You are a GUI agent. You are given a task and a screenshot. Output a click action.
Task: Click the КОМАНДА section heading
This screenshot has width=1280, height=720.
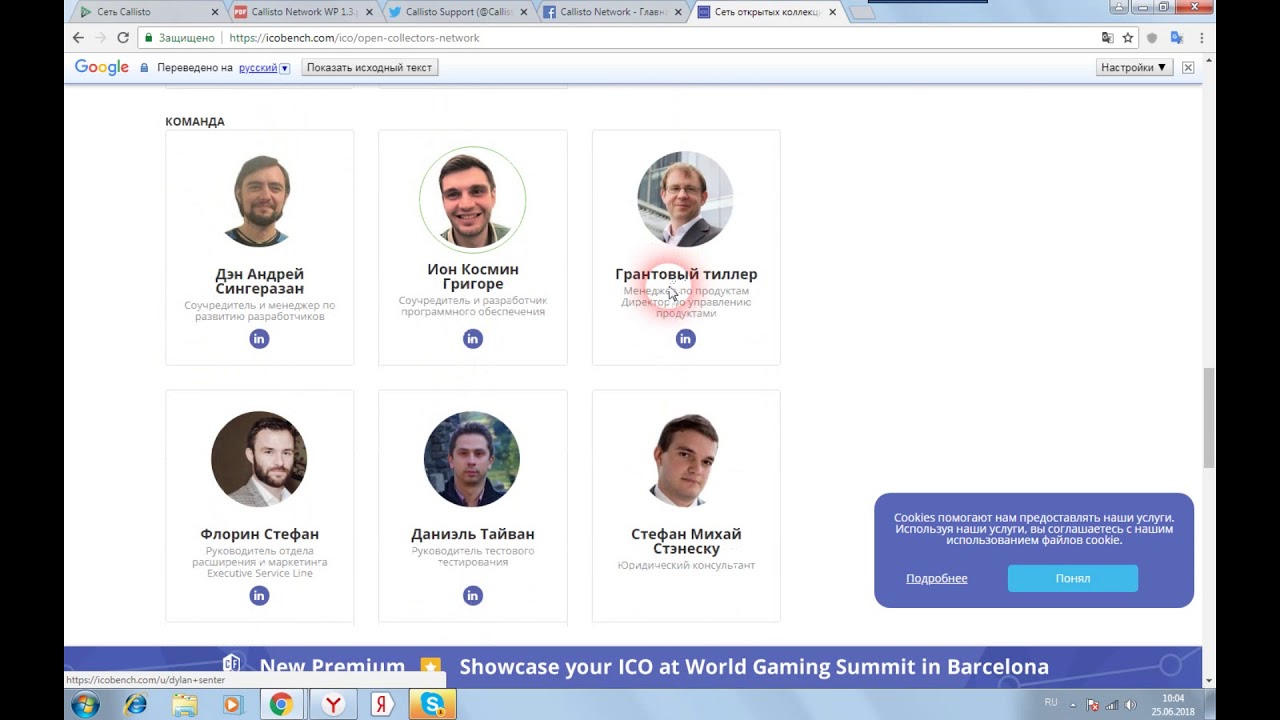click(195, 122)
